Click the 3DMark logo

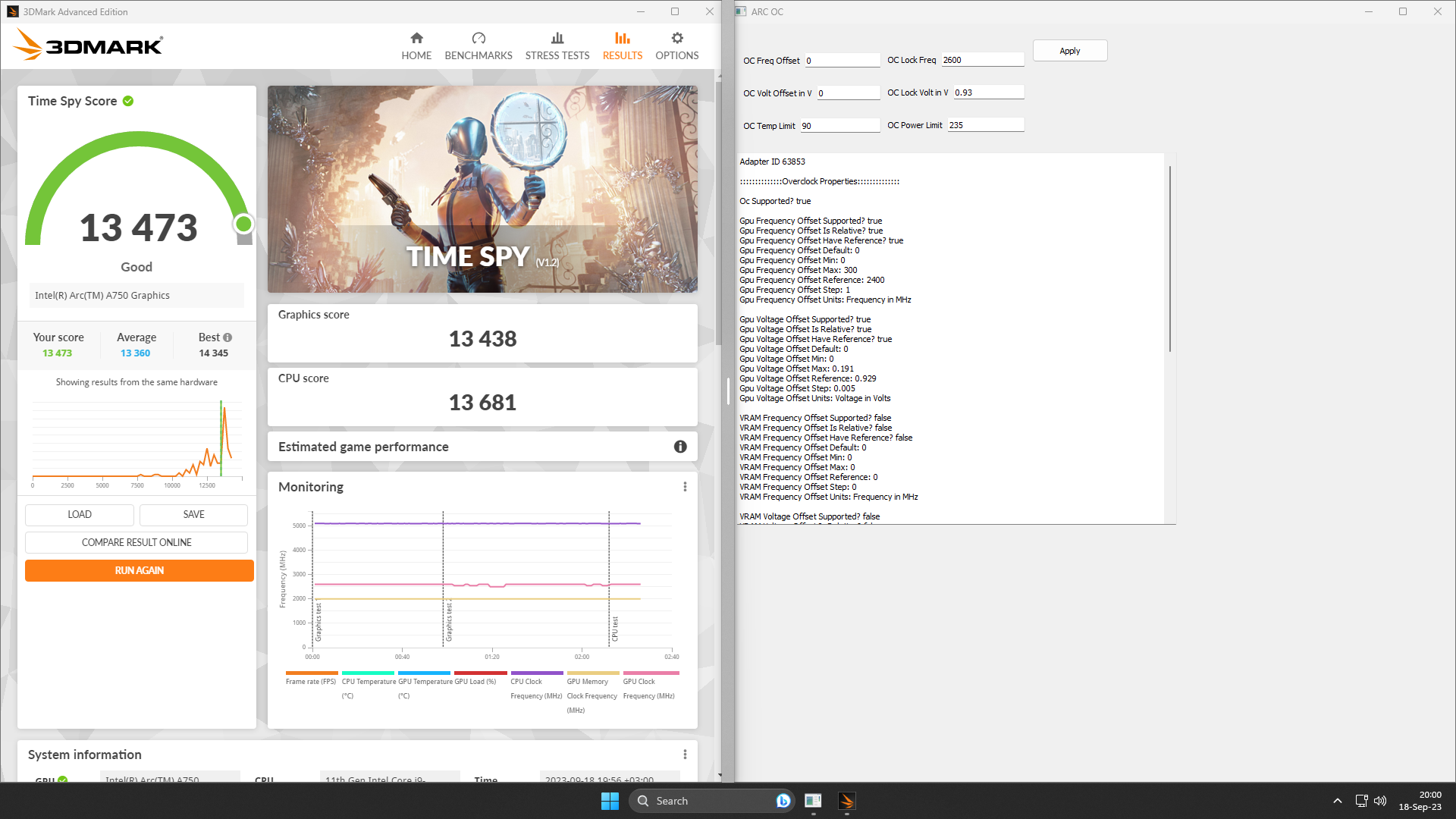tap(88, 45)
